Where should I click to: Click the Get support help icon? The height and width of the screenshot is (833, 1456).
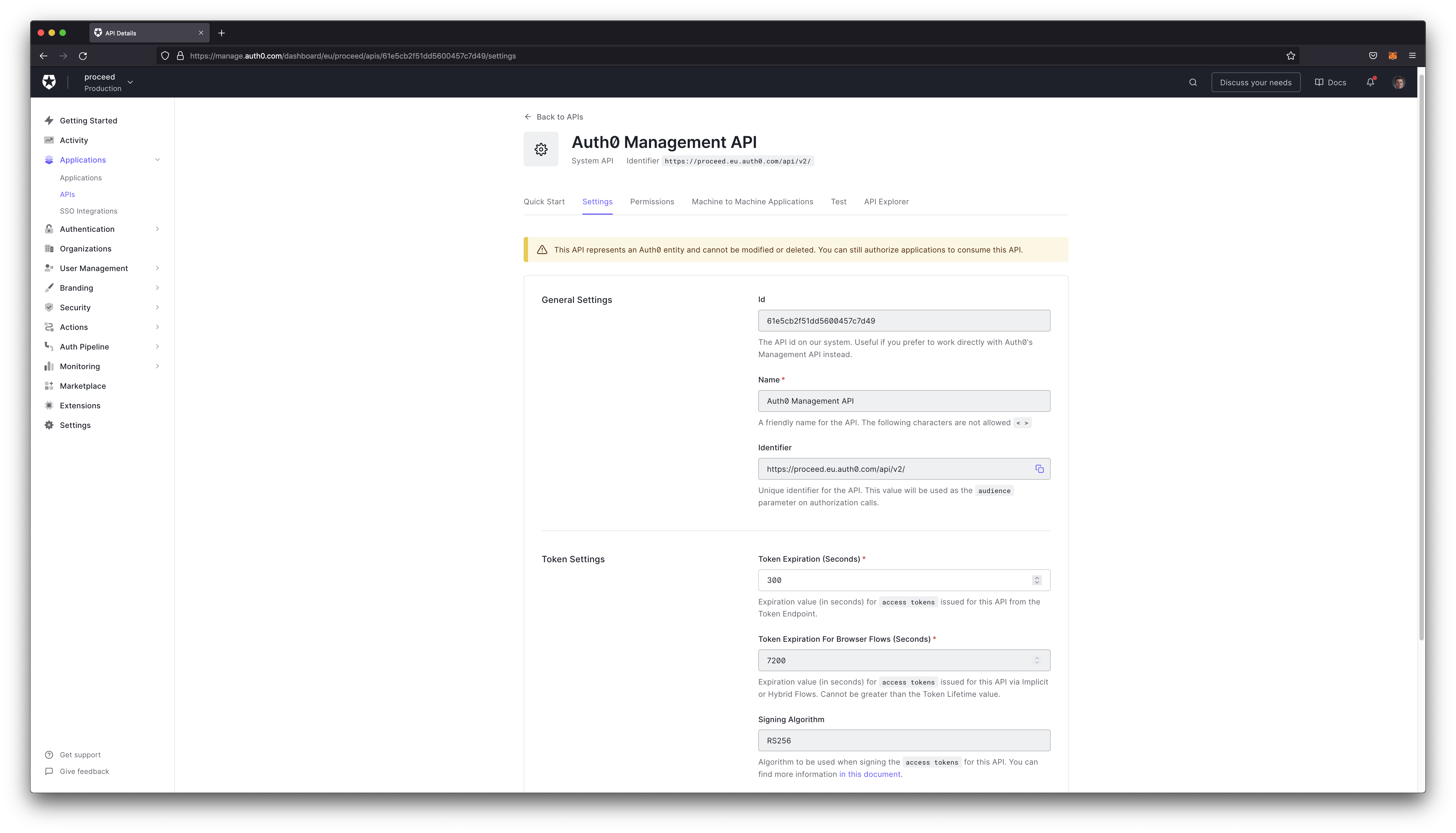tap(49, 755)
